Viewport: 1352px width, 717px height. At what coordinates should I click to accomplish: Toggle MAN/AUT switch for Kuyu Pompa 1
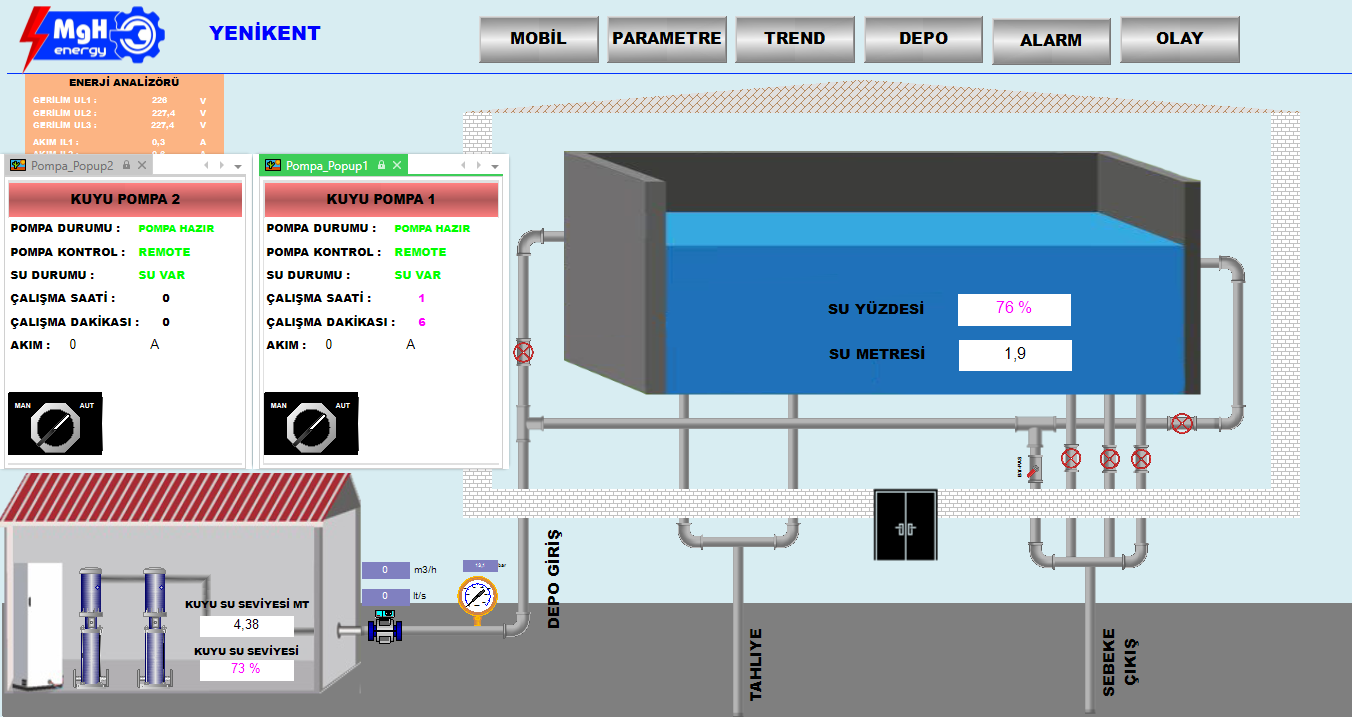pyautogui.click(x=311, y=424)
